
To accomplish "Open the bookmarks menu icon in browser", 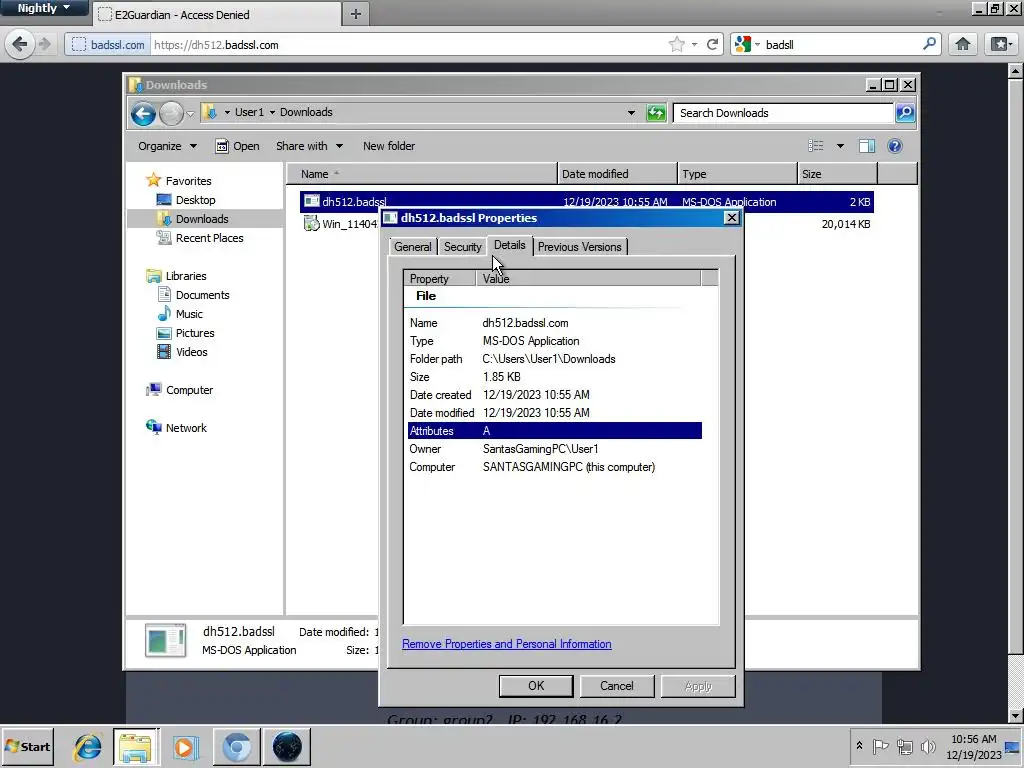I will coord(1001,44).
